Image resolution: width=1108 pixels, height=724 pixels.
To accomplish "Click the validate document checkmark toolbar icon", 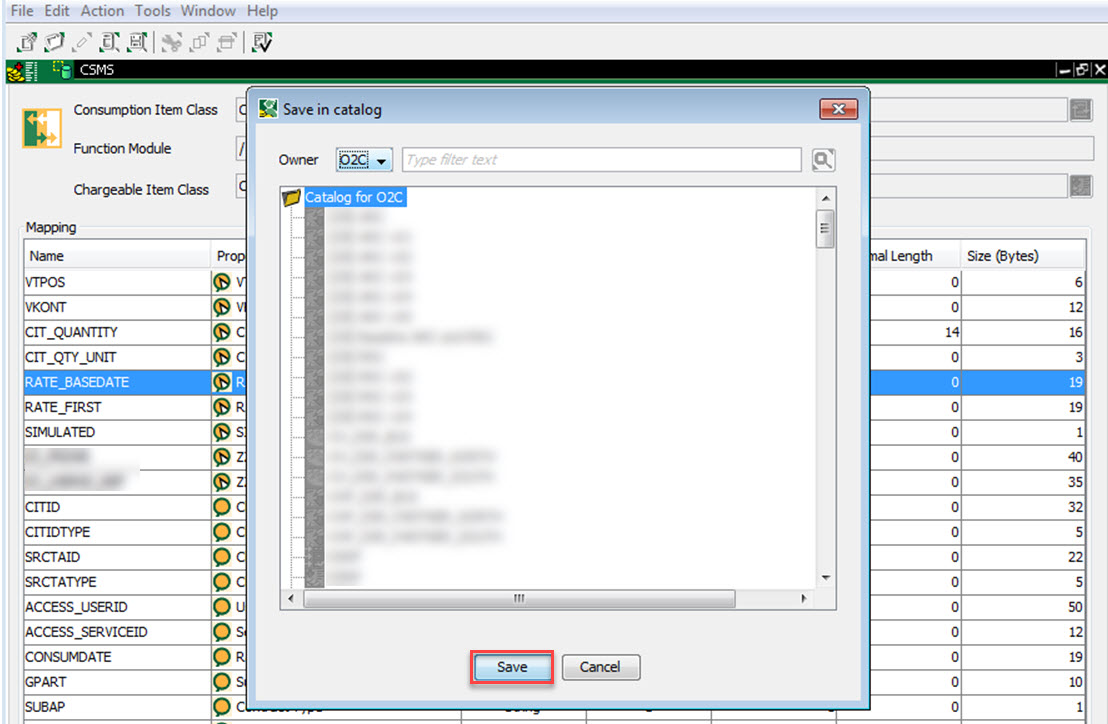I will click(260, 42).
